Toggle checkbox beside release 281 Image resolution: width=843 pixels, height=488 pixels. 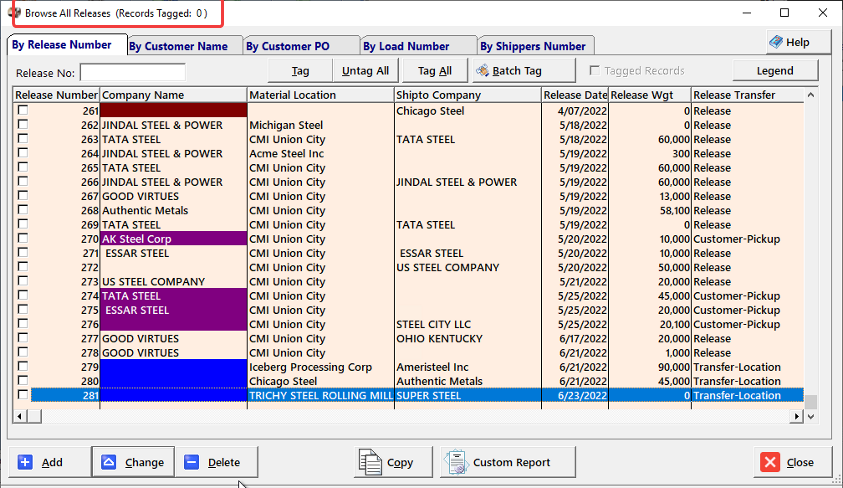point(23,395)
